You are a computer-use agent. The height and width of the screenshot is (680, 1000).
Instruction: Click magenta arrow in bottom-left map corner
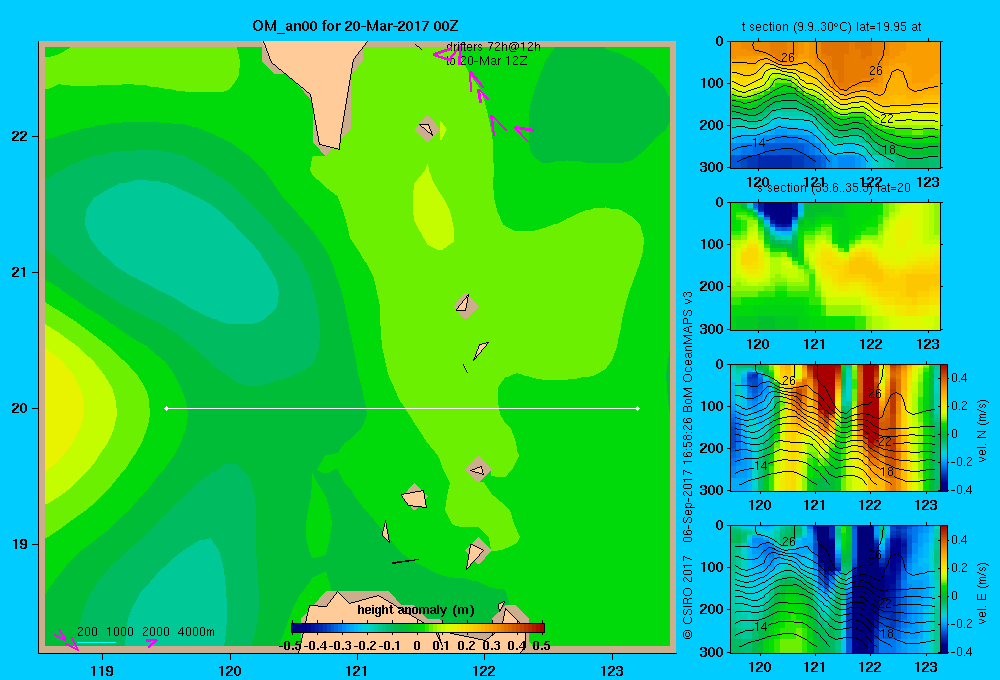pyautogui.click(x=66, y=640)
